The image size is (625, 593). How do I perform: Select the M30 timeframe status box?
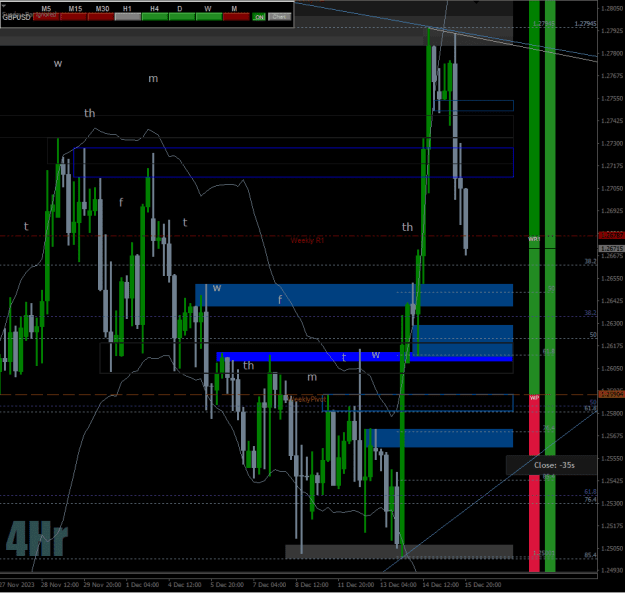tap(100, 17)
